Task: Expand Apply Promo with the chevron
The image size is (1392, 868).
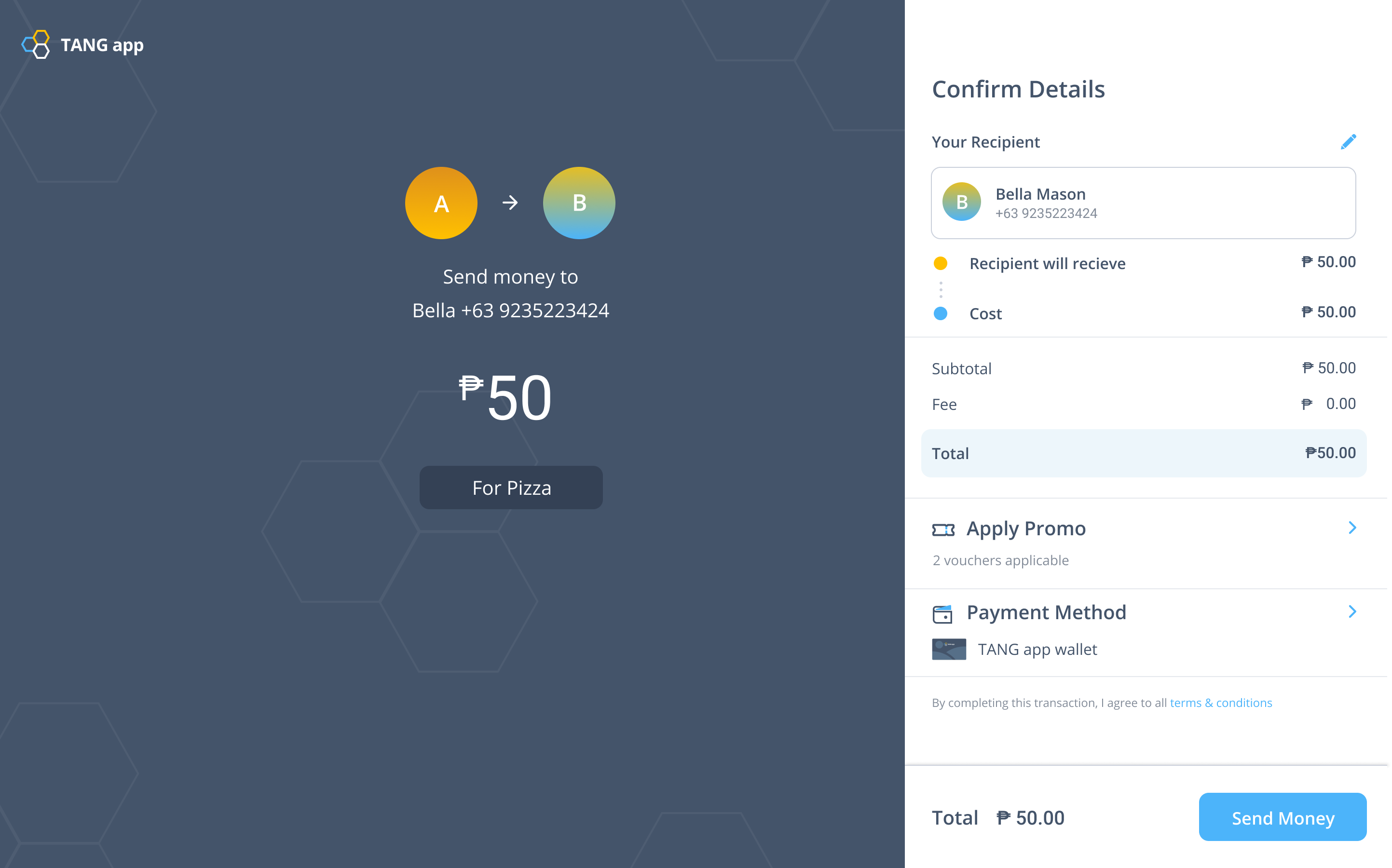Action: coord(1352,528)
